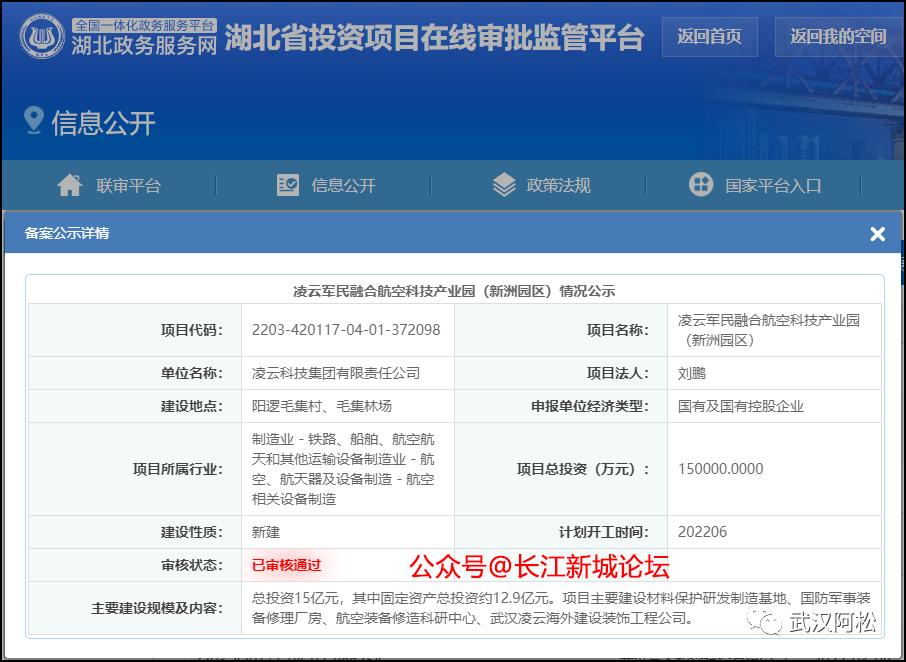
Task: Click the 返回首页 button
Action: [x=710, y=37]
